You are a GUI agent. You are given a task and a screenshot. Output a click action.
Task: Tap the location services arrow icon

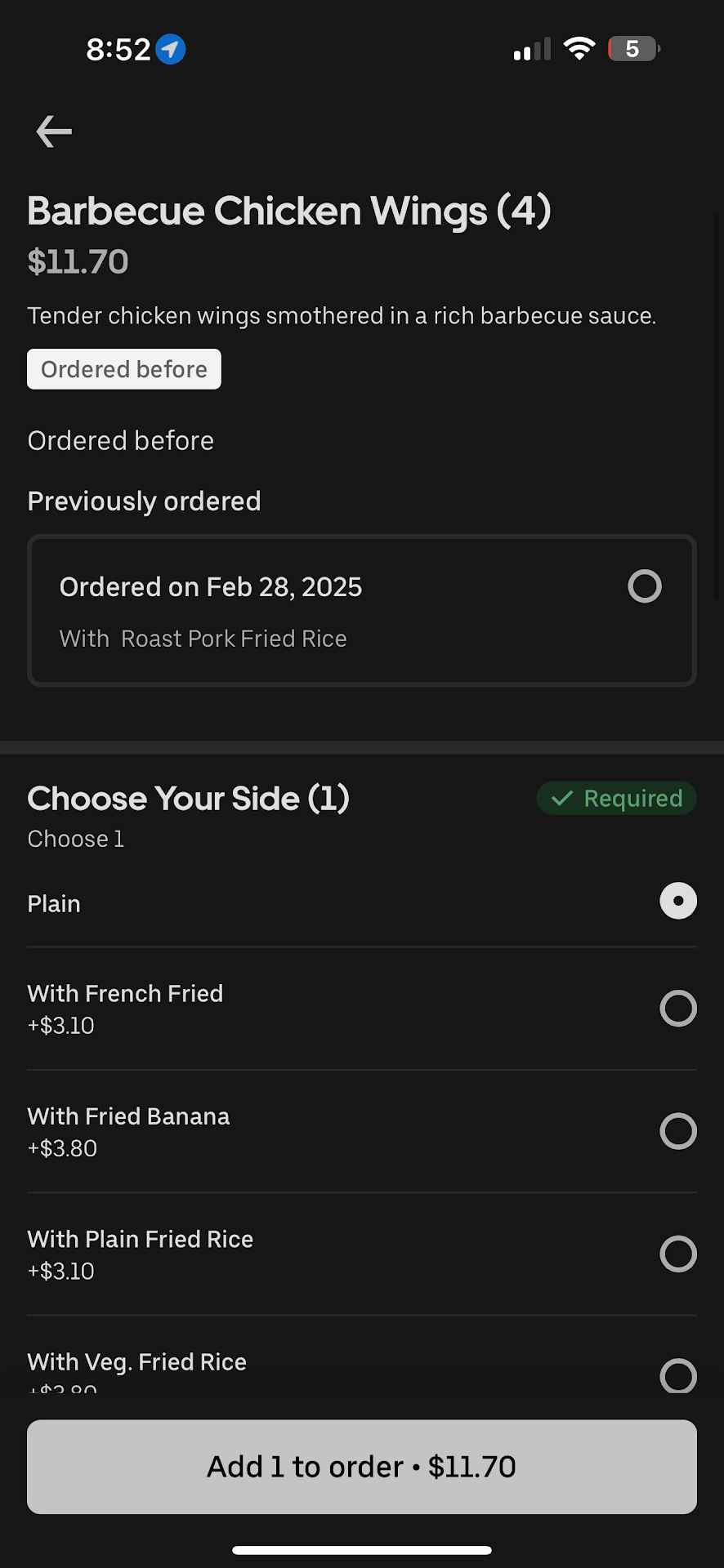(x=171, y=49)
